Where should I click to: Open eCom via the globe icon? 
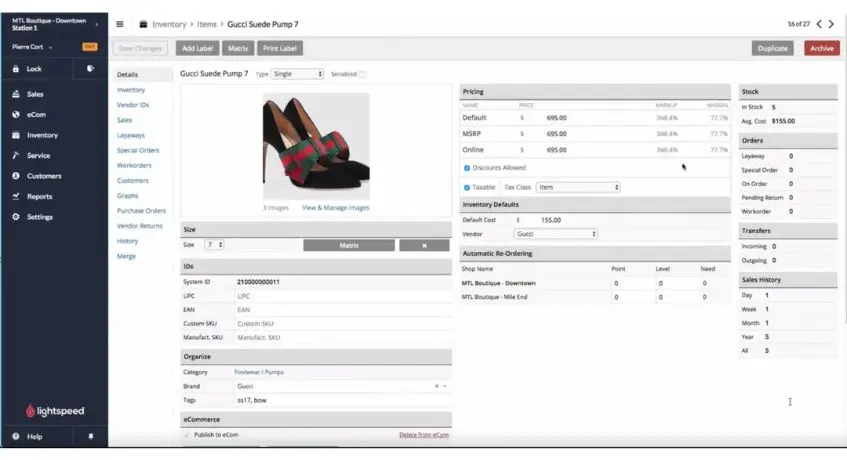16,115
